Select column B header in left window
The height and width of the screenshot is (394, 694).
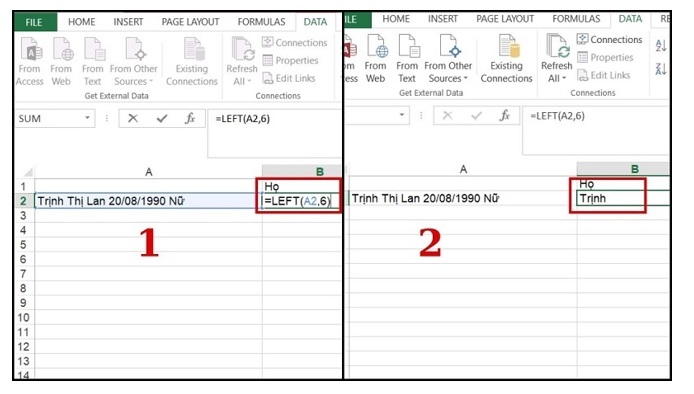point(301,172)
